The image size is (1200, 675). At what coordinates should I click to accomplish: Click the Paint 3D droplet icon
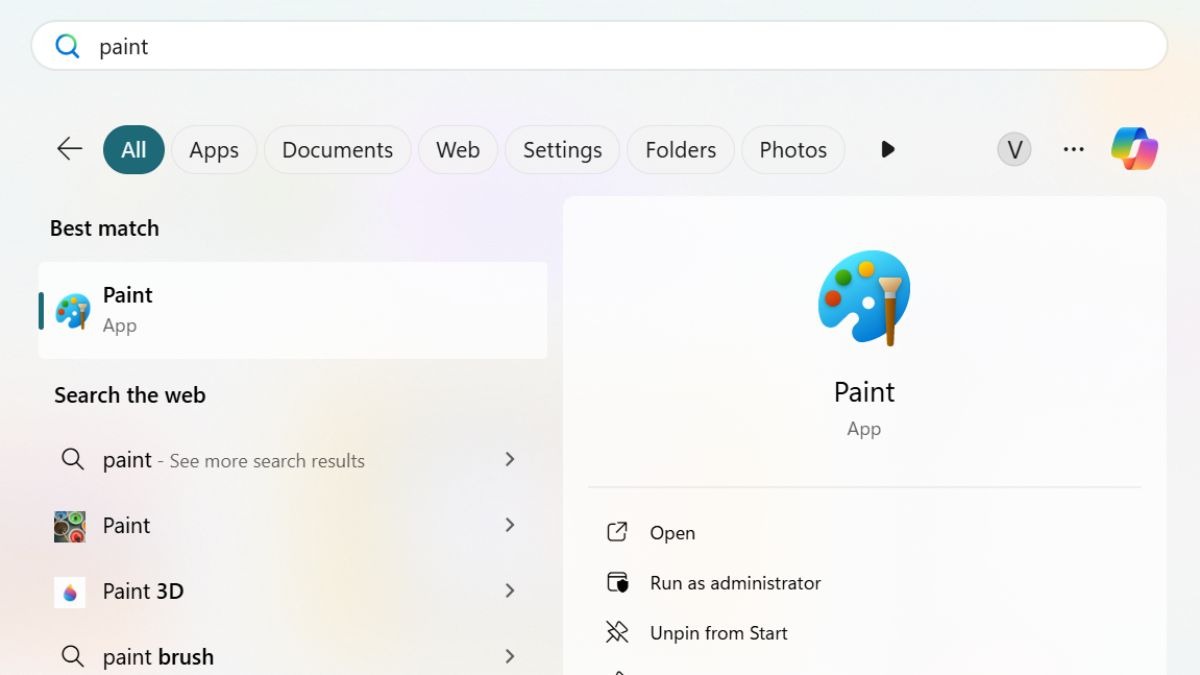coord(70,592)
